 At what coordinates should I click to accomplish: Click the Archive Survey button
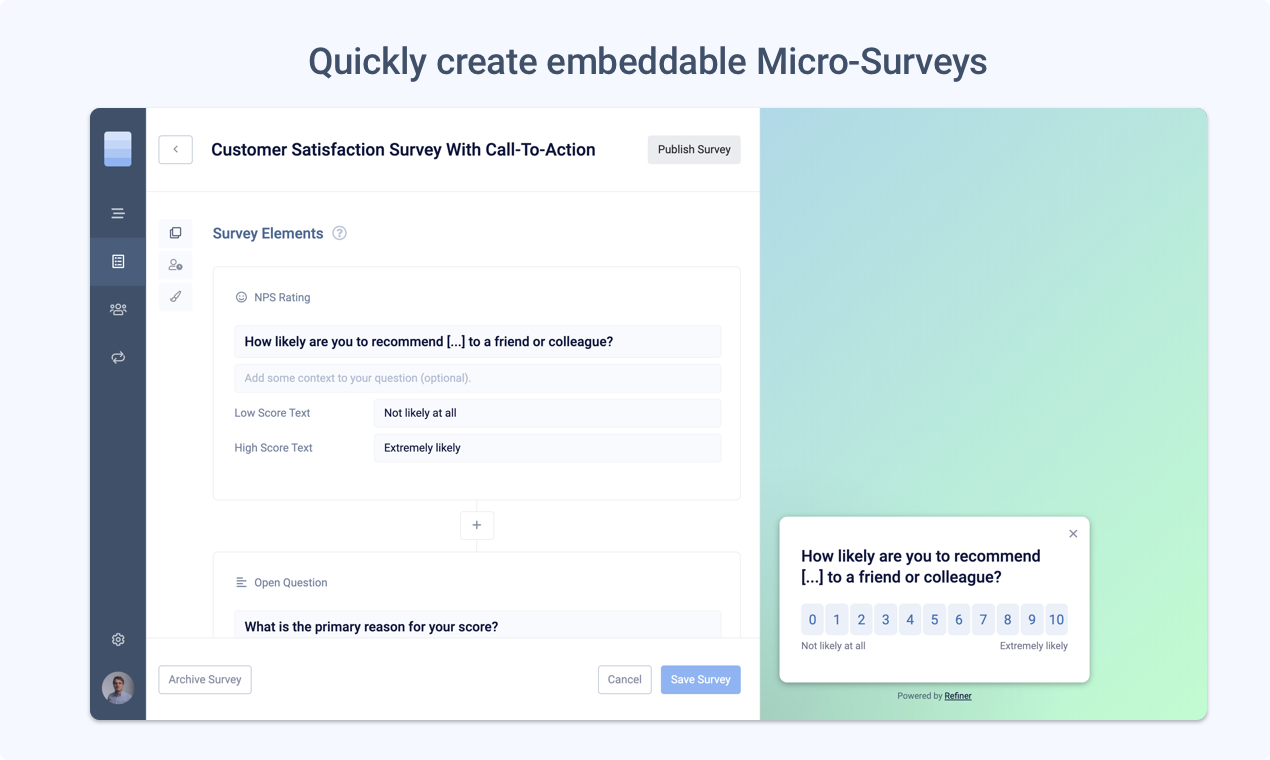click(205, 680)
